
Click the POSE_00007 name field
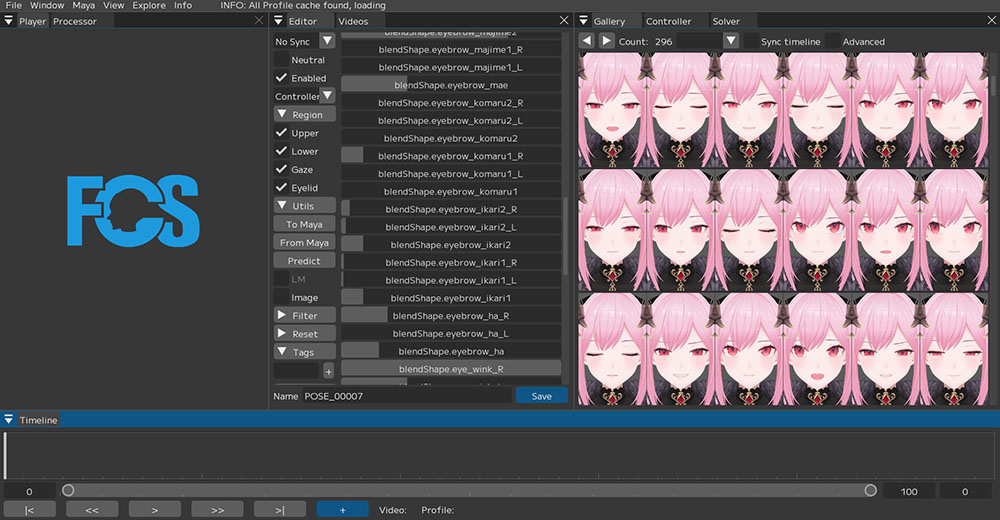click(x=407, y=396)
